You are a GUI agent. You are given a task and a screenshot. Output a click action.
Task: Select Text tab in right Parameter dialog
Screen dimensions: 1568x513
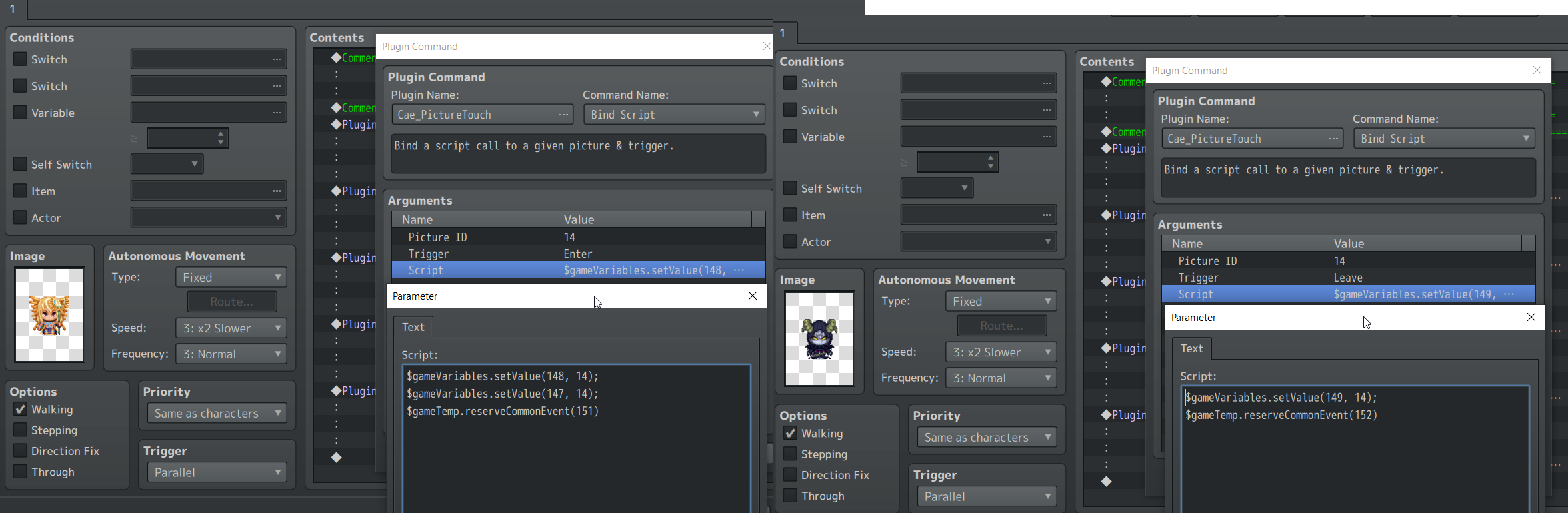1191,348
